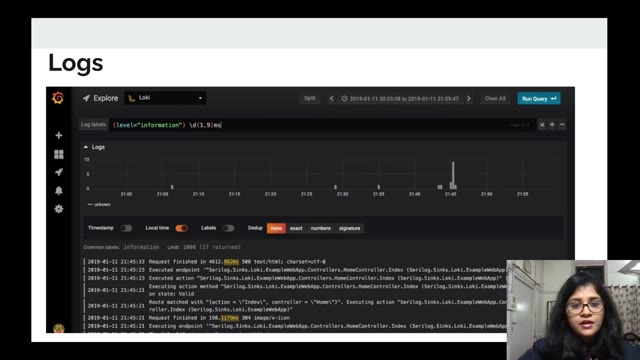Click the Split button
The height and width of the screenshot is (360, 640).
click(x=310, y=98)
